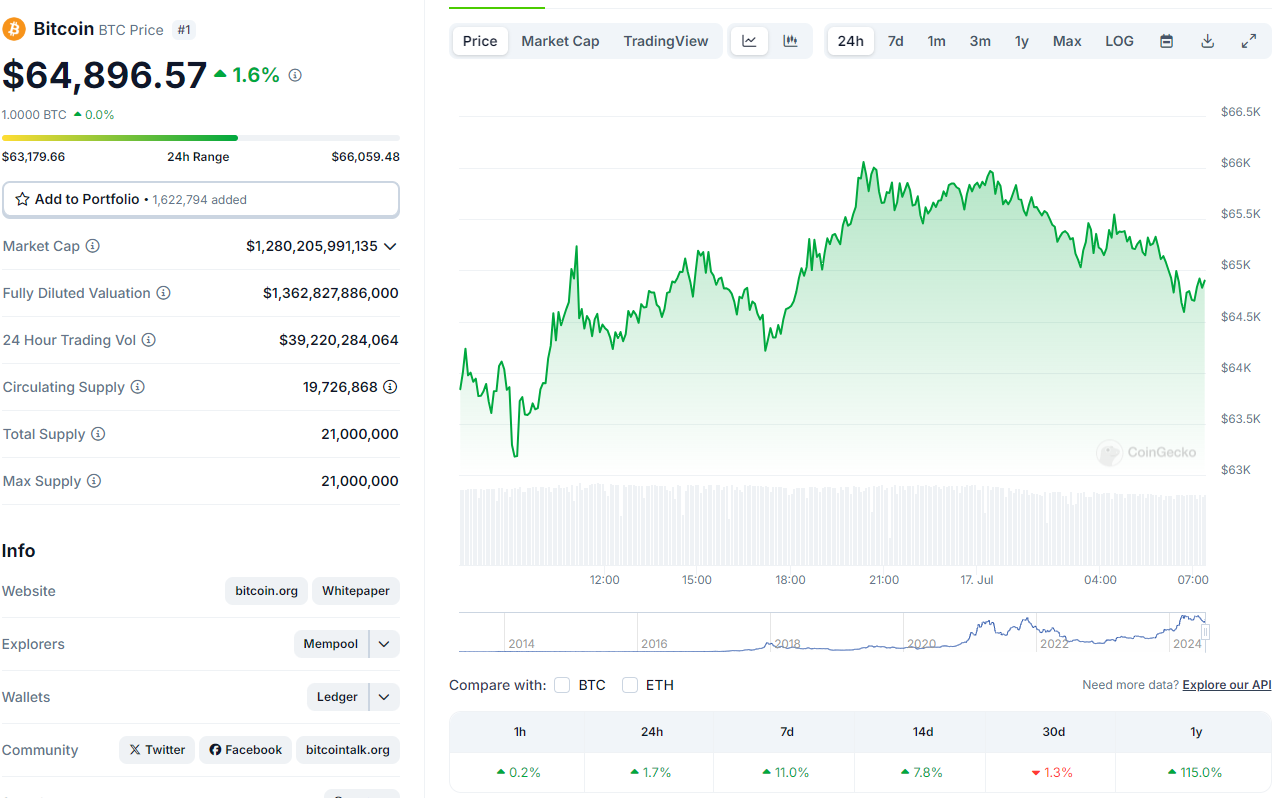Viewport: 1280px width, 798px height.
Task: Select 1m time range
Action: point(936,41)
